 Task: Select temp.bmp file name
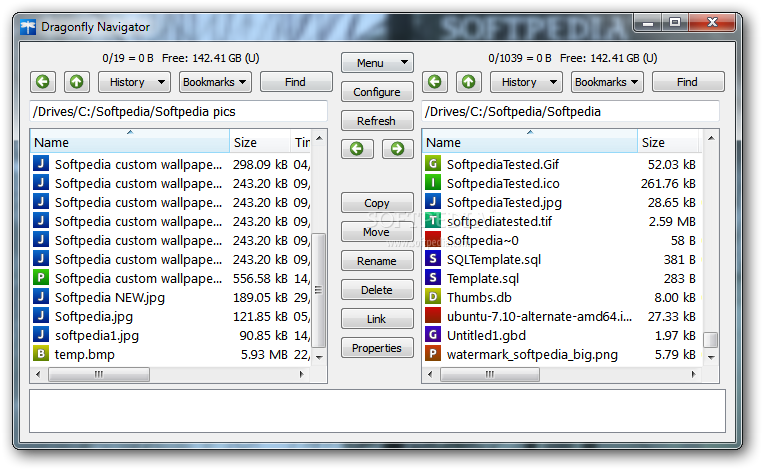pos(85,354)
